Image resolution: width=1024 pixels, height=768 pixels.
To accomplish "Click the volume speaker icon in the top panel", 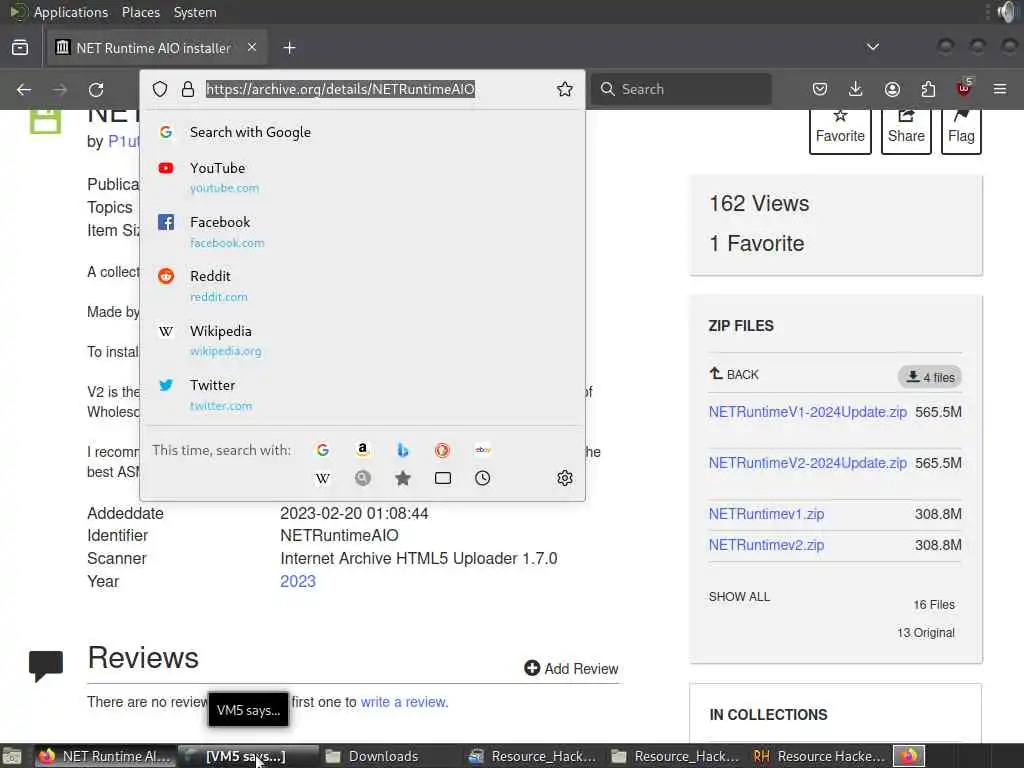I will click(1006, 12).
